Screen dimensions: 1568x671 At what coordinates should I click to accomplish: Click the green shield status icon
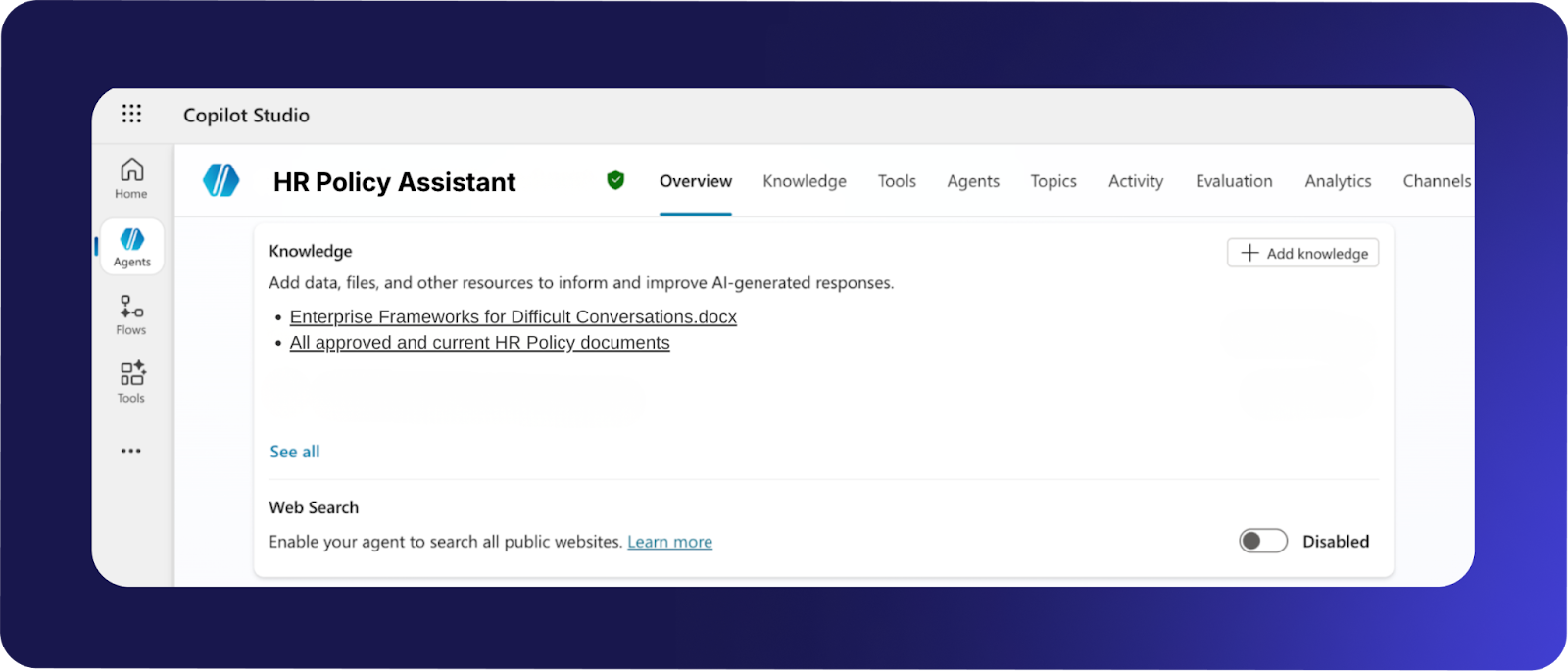(x=615, y=180)
